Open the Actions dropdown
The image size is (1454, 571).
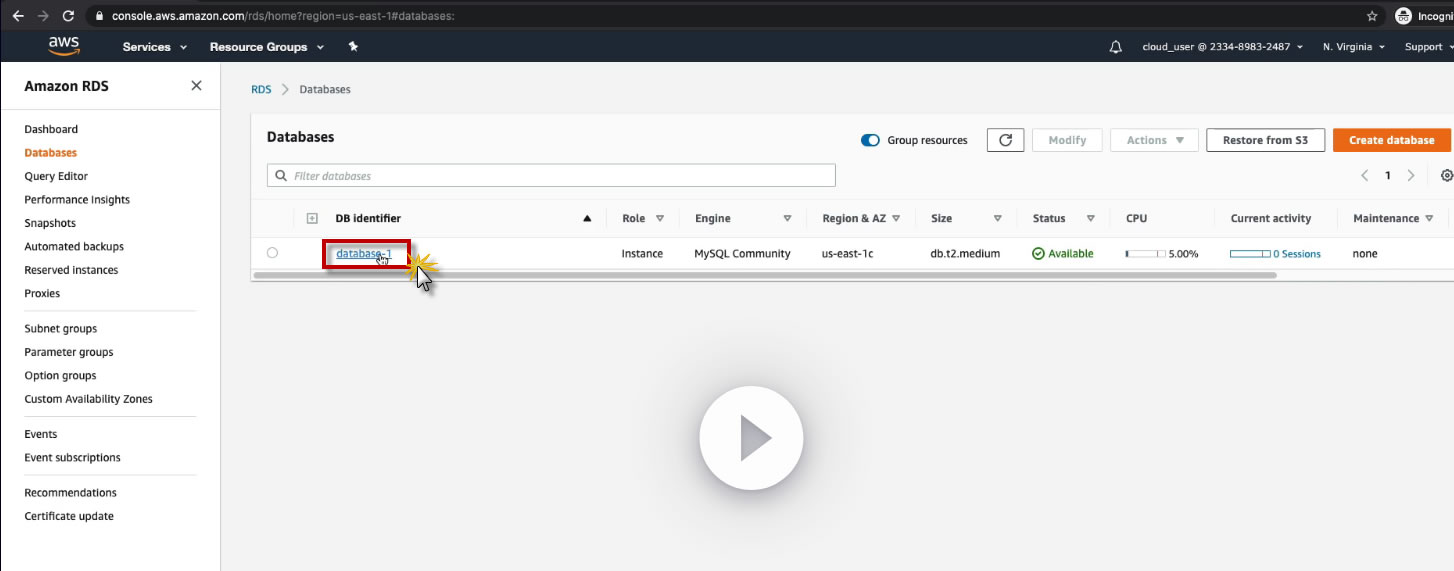pyautogui.click(x=1154, y=140)
